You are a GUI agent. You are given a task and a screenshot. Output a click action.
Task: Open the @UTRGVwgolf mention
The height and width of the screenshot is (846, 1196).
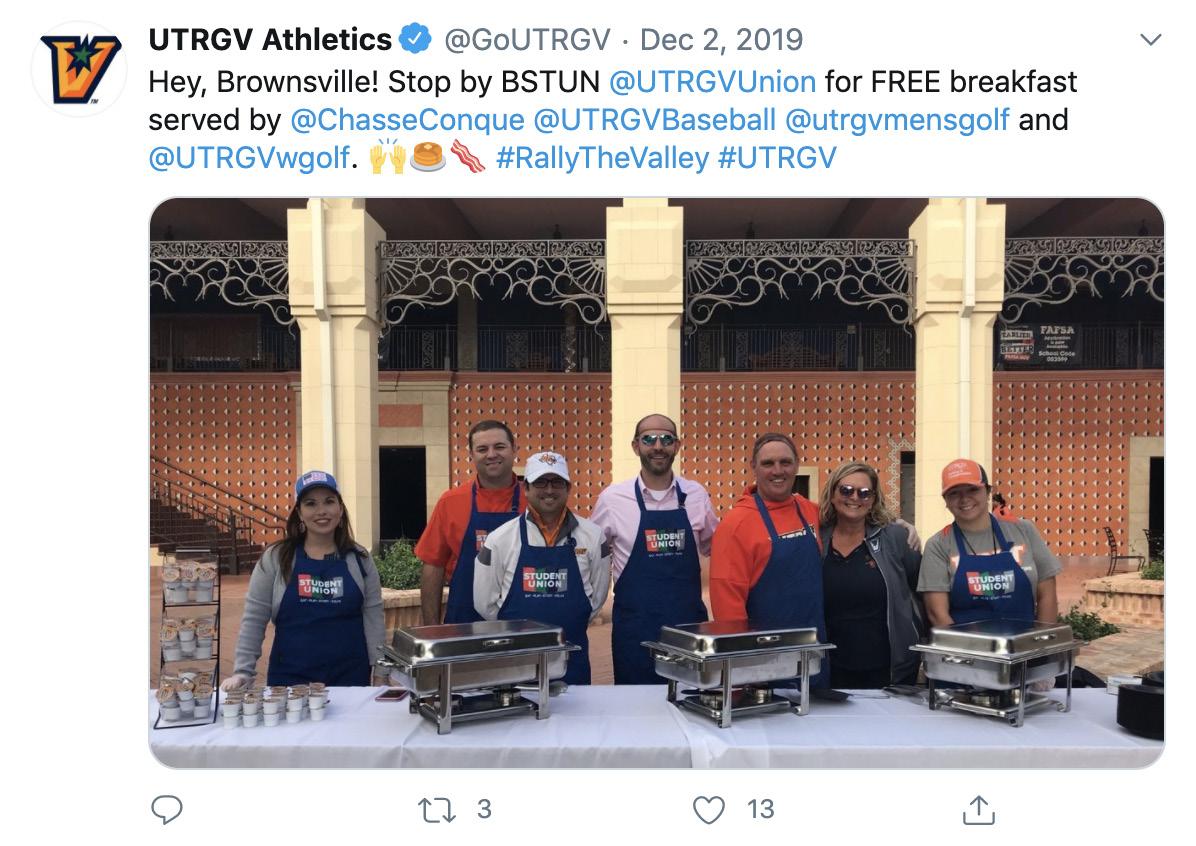[249, 158]
